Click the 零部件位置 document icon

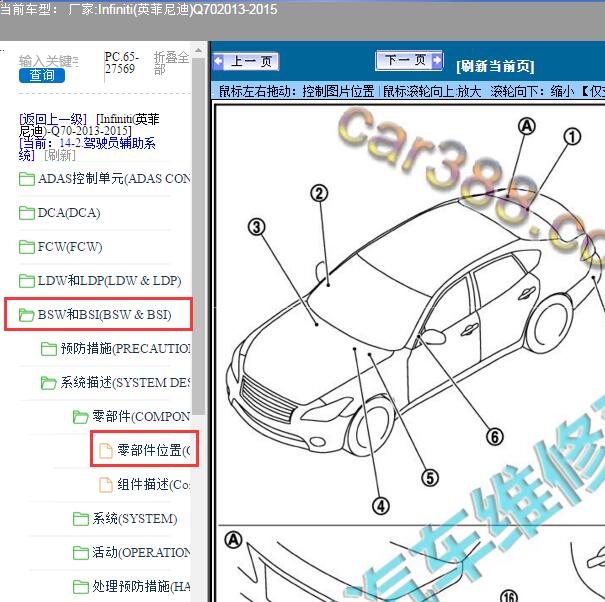coord(106,451)
